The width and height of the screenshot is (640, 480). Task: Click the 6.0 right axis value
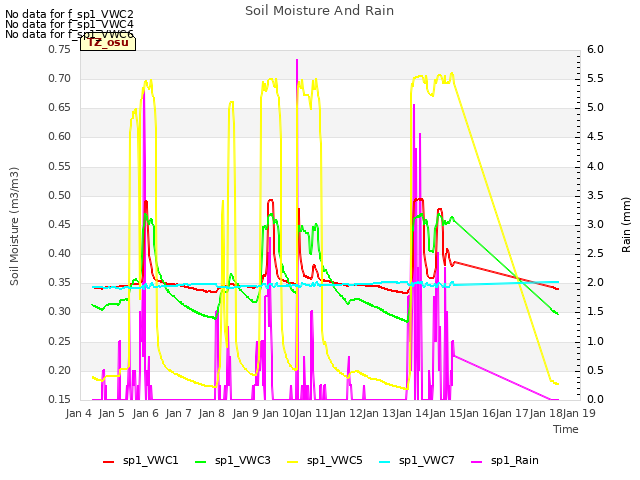coord(595,49)
